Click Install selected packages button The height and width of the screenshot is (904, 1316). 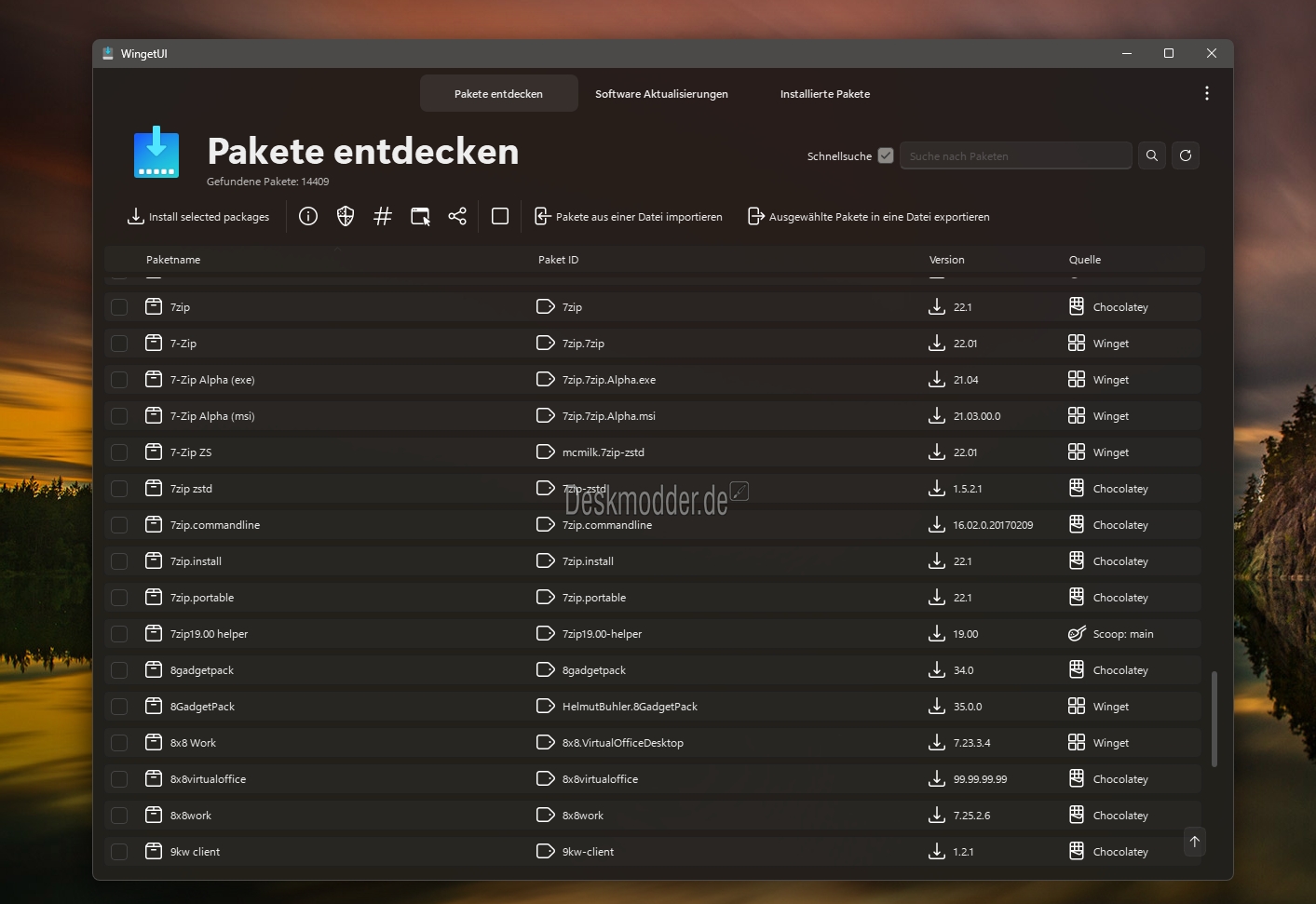pos(197,216)
